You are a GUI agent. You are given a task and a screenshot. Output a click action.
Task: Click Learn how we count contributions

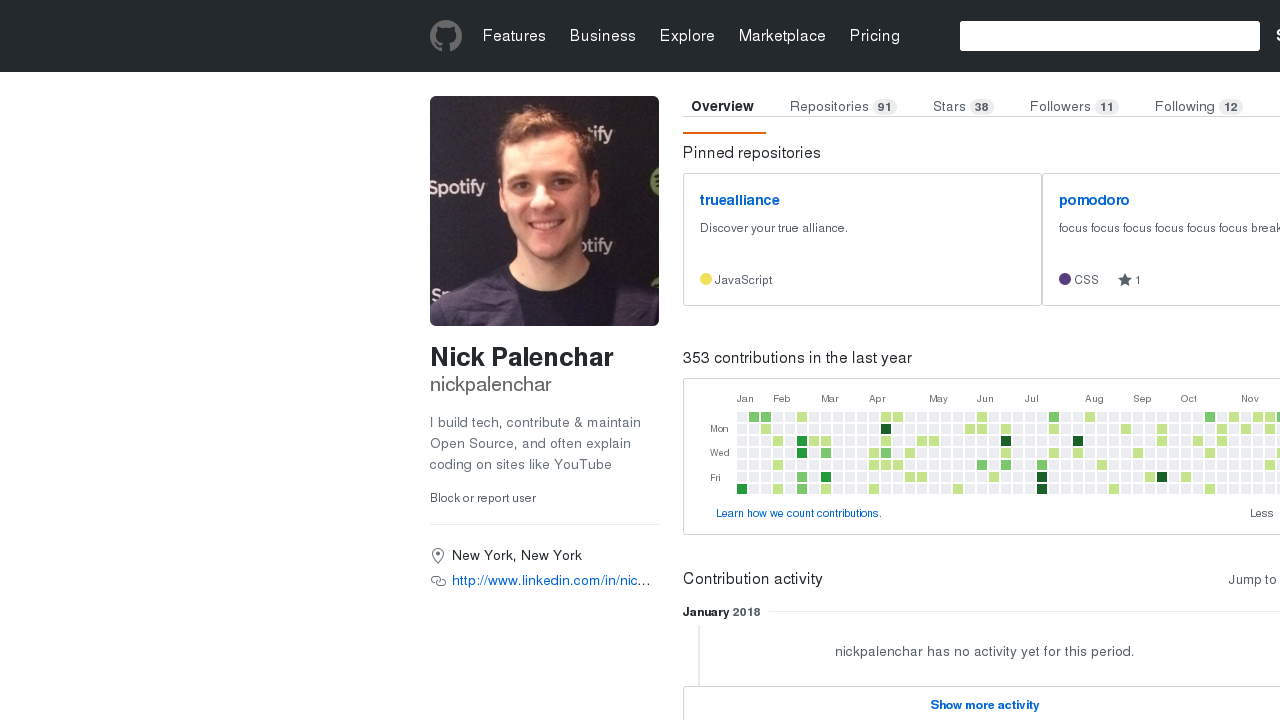[799, 513]
